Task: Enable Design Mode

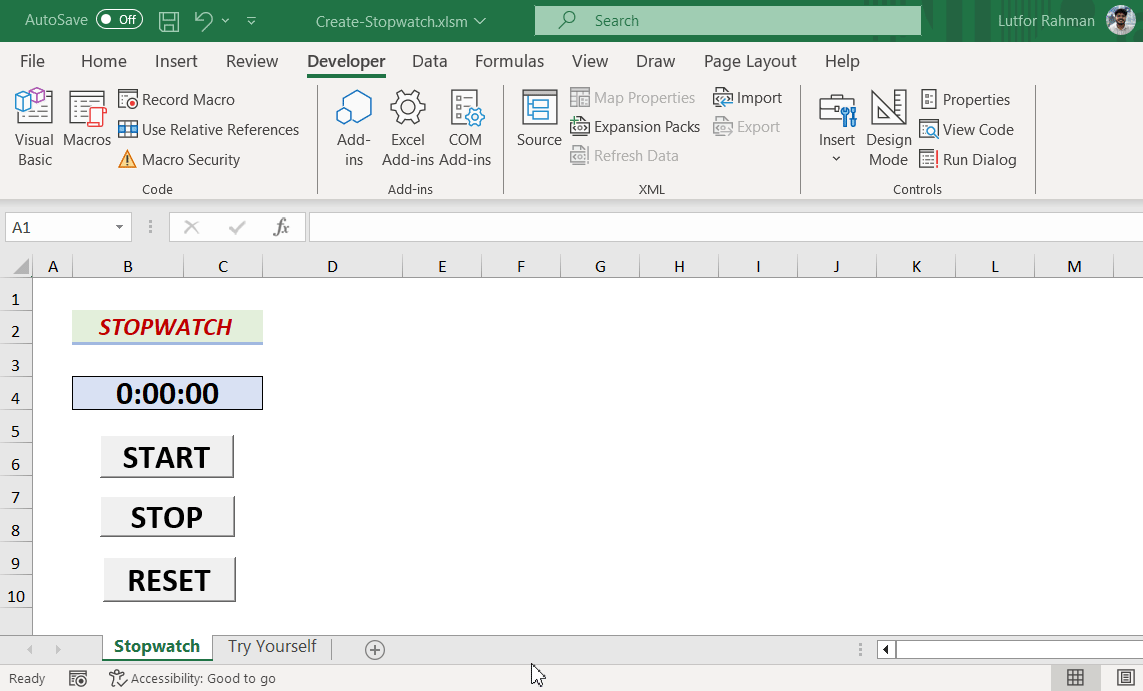Action: pyautogui.click(x=888, y=124)
